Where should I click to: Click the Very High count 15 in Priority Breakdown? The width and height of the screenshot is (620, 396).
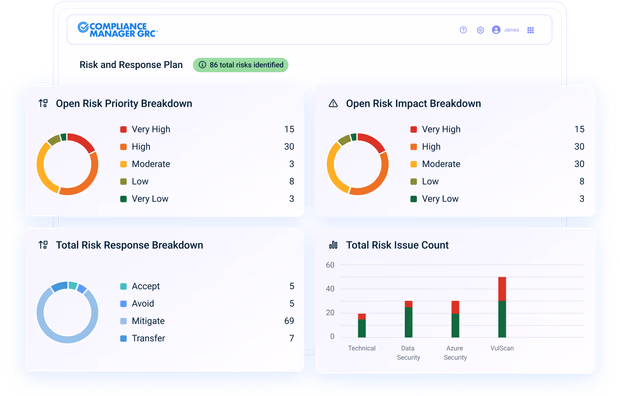[289, 129]
